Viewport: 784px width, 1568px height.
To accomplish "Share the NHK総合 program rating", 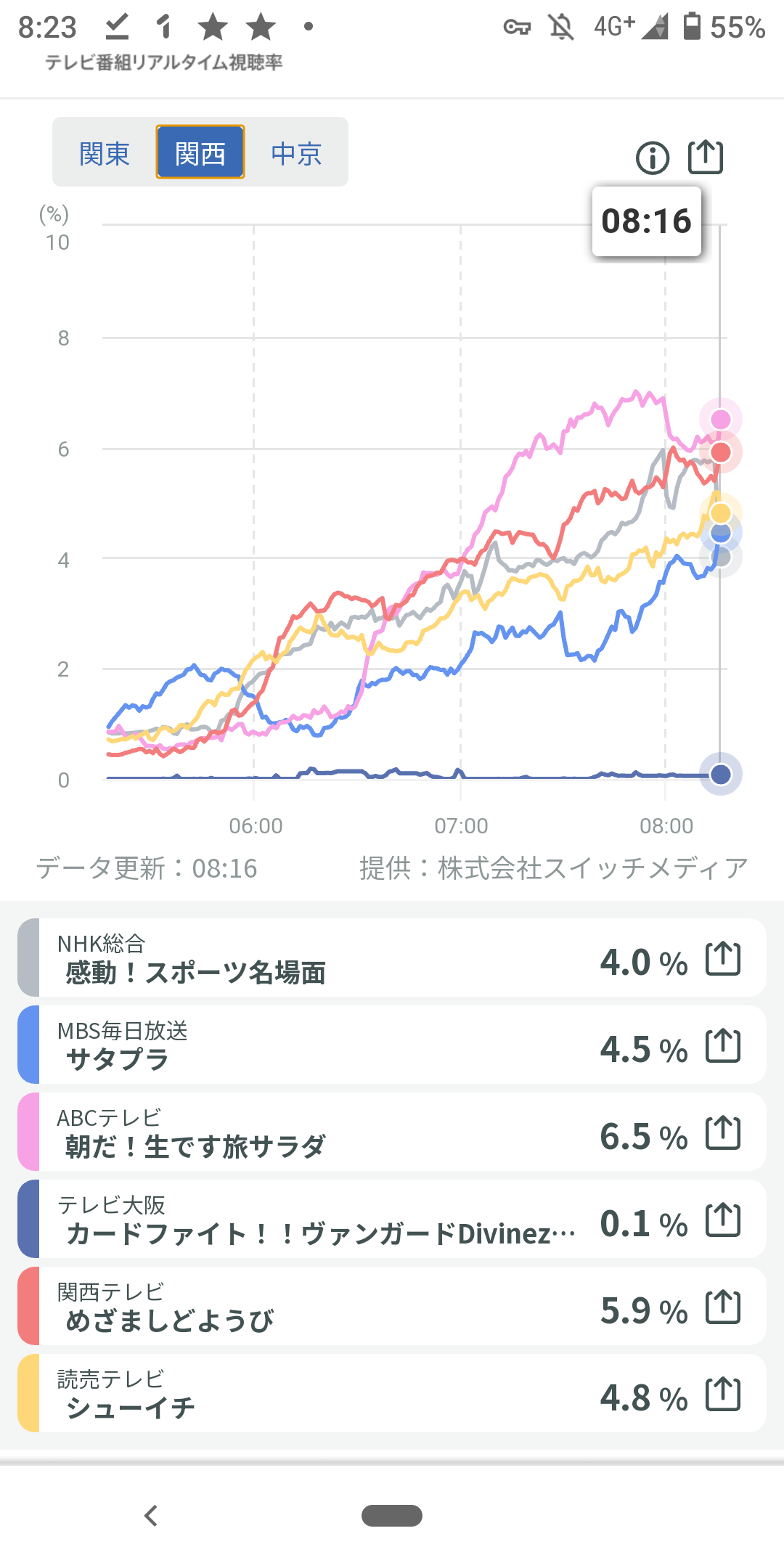I will (x=723, y=959).
